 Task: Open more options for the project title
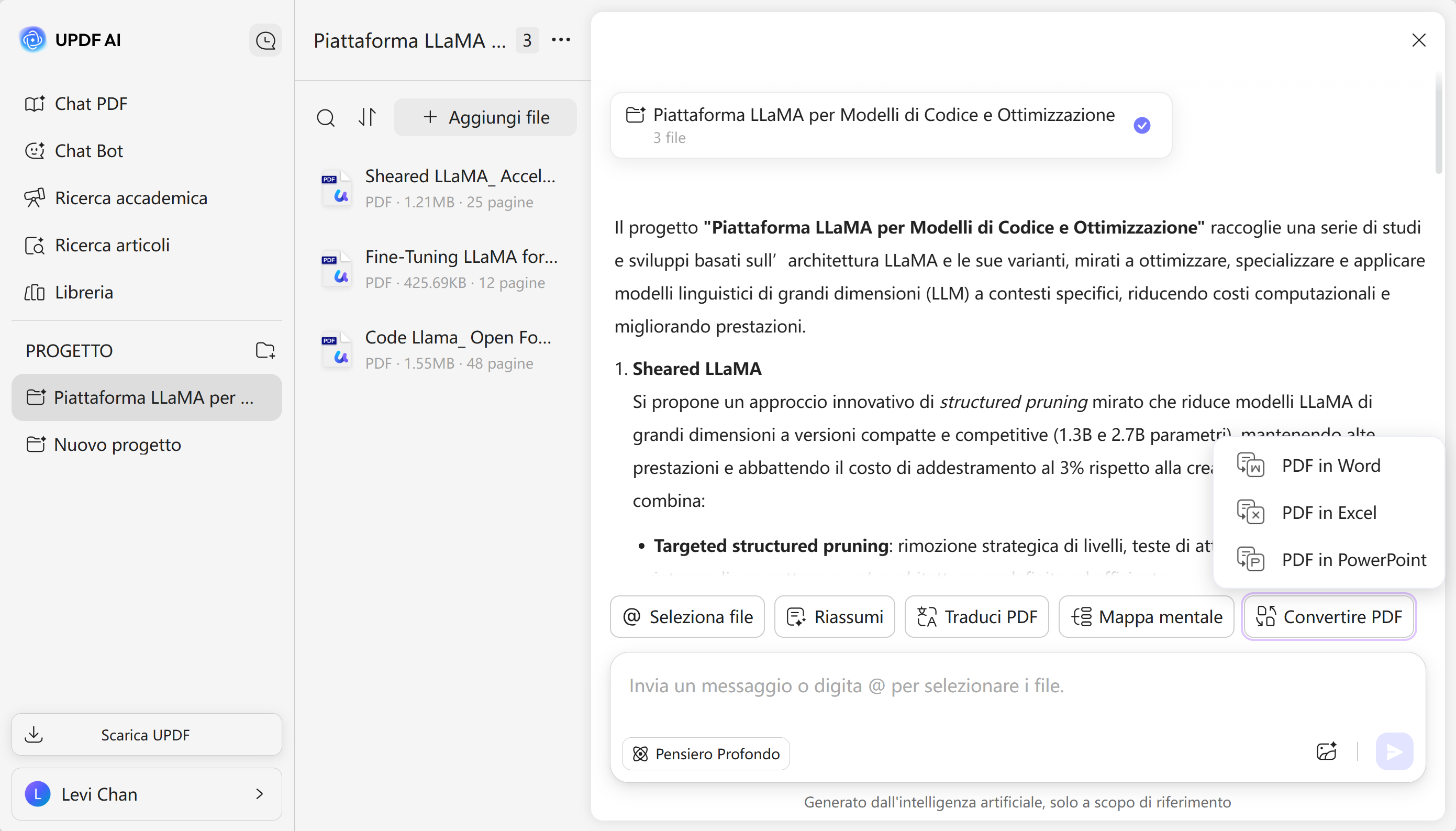[561, 40]
